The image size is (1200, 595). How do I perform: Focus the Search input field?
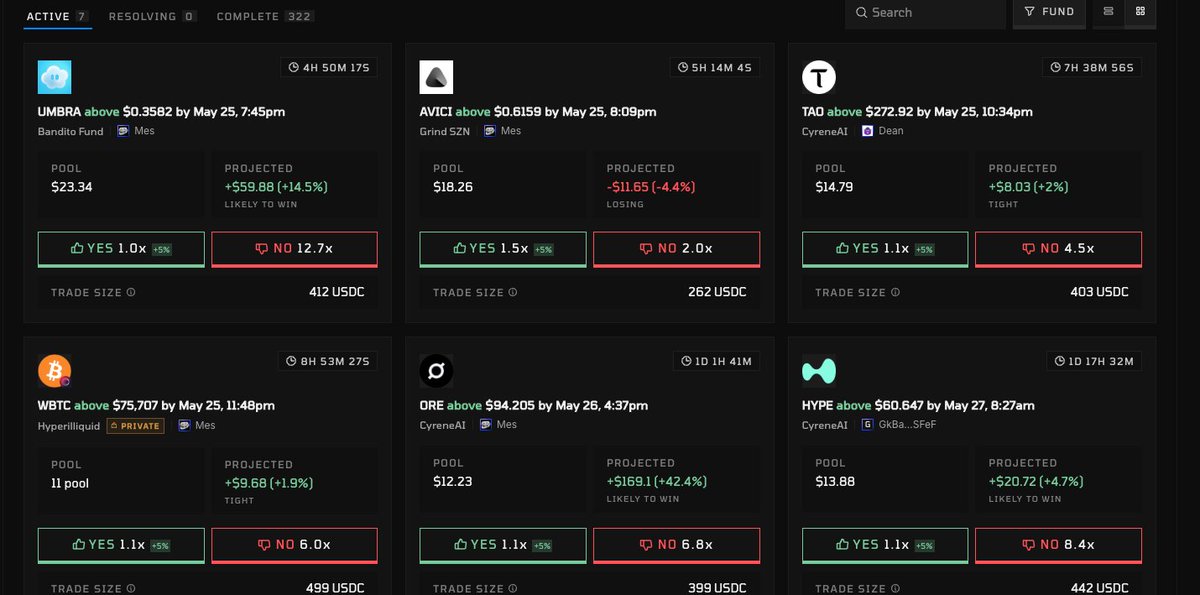925,12
